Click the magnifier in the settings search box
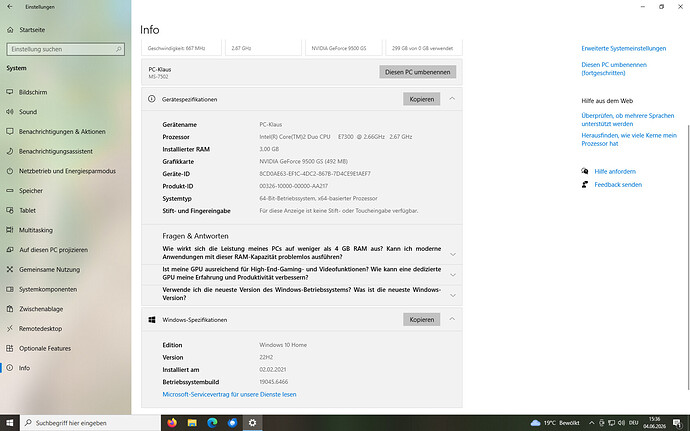Screen dimensions: 690x431 118,49
